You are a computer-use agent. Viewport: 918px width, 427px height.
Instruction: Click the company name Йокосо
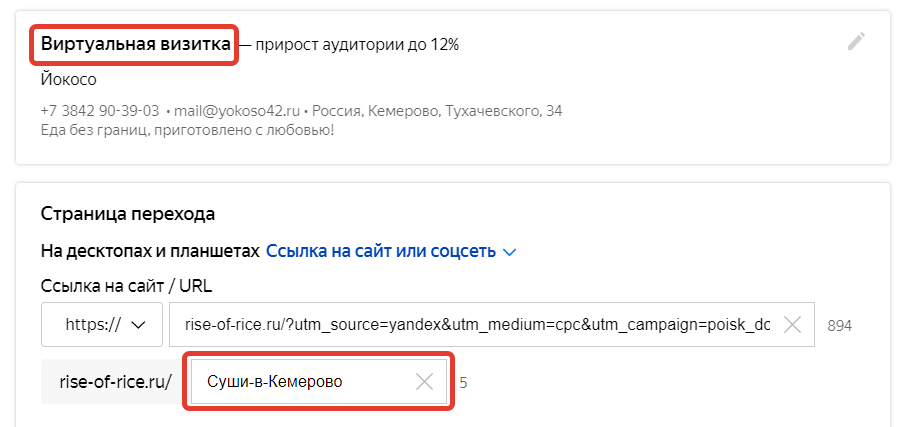coord(68,80)
